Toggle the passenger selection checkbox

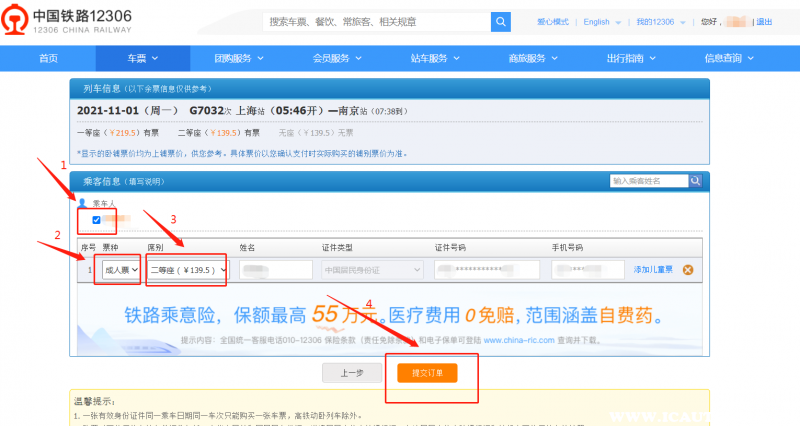96,219
